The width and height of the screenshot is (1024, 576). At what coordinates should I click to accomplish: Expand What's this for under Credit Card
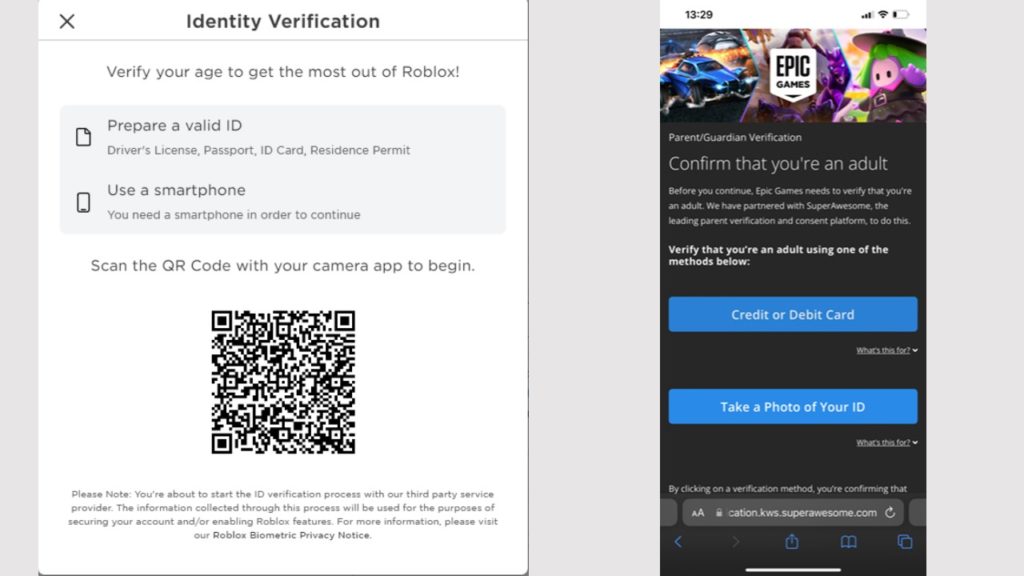click(887, 350)
